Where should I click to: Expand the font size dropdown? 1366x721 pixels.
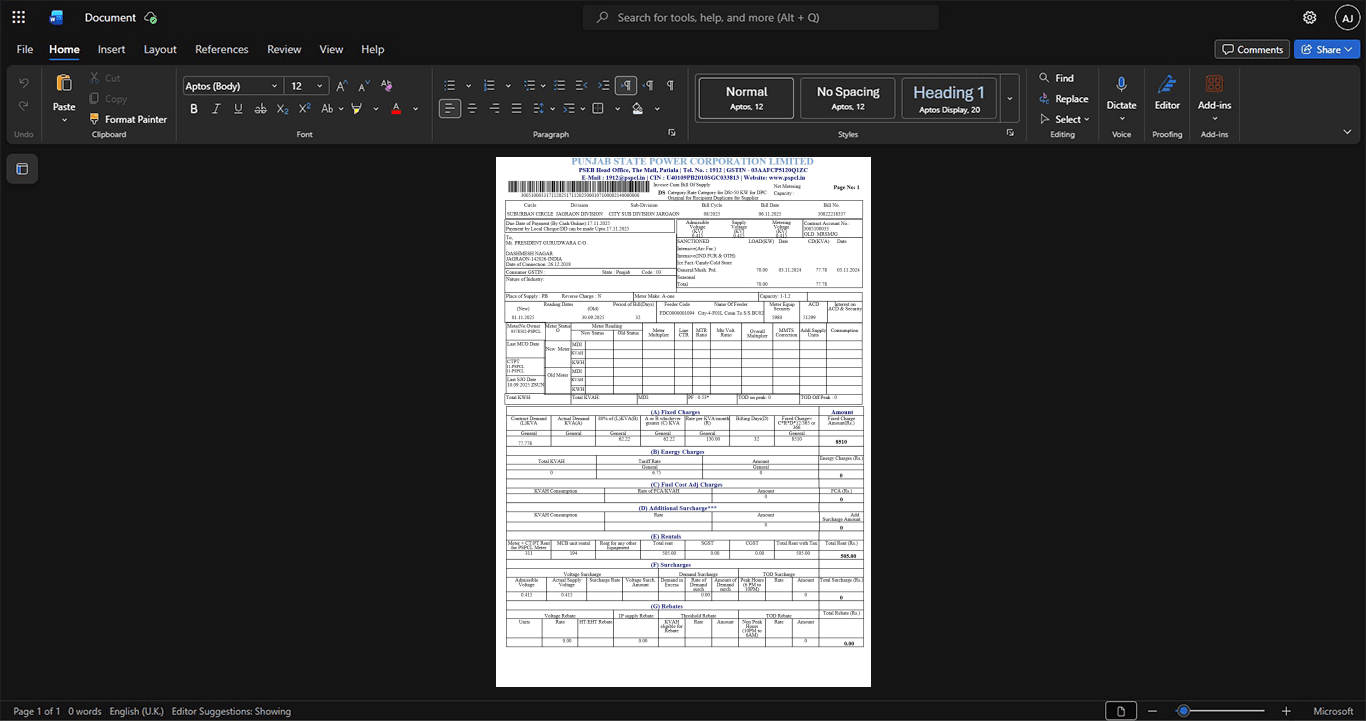tap(320, 86)
